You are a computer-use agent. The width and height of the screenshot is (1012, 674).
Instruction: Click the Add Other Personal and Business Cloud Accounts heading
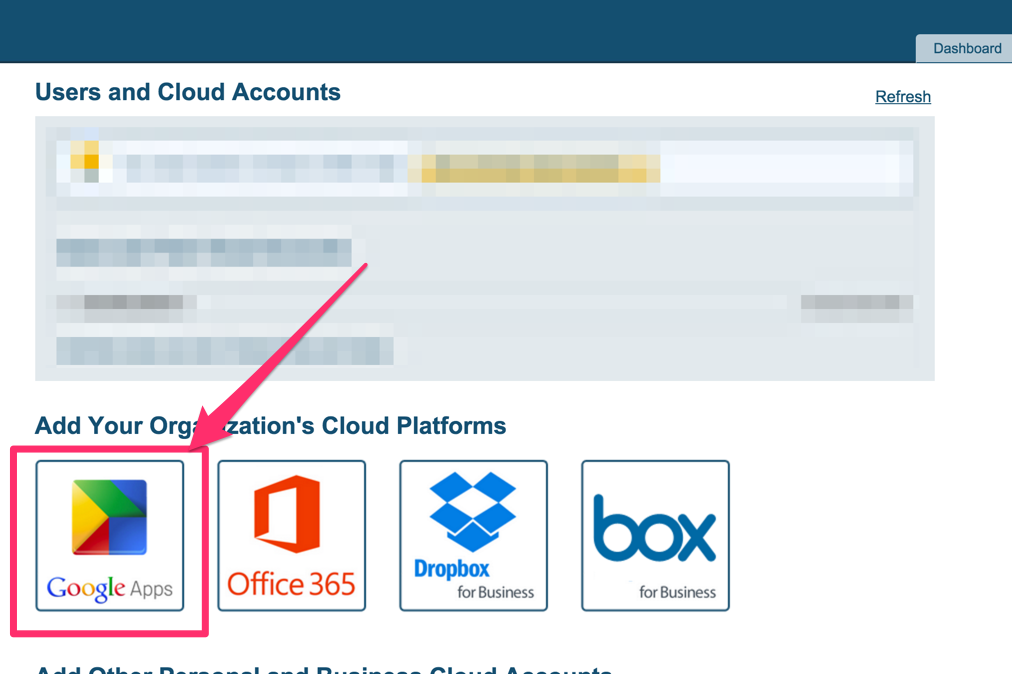tap(300, 670)
